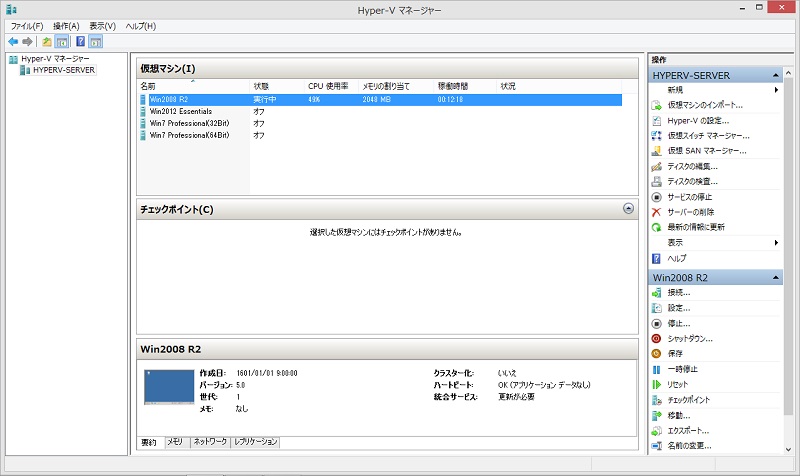Select HYPERV-SERVER in the tree

pos(64,70)
